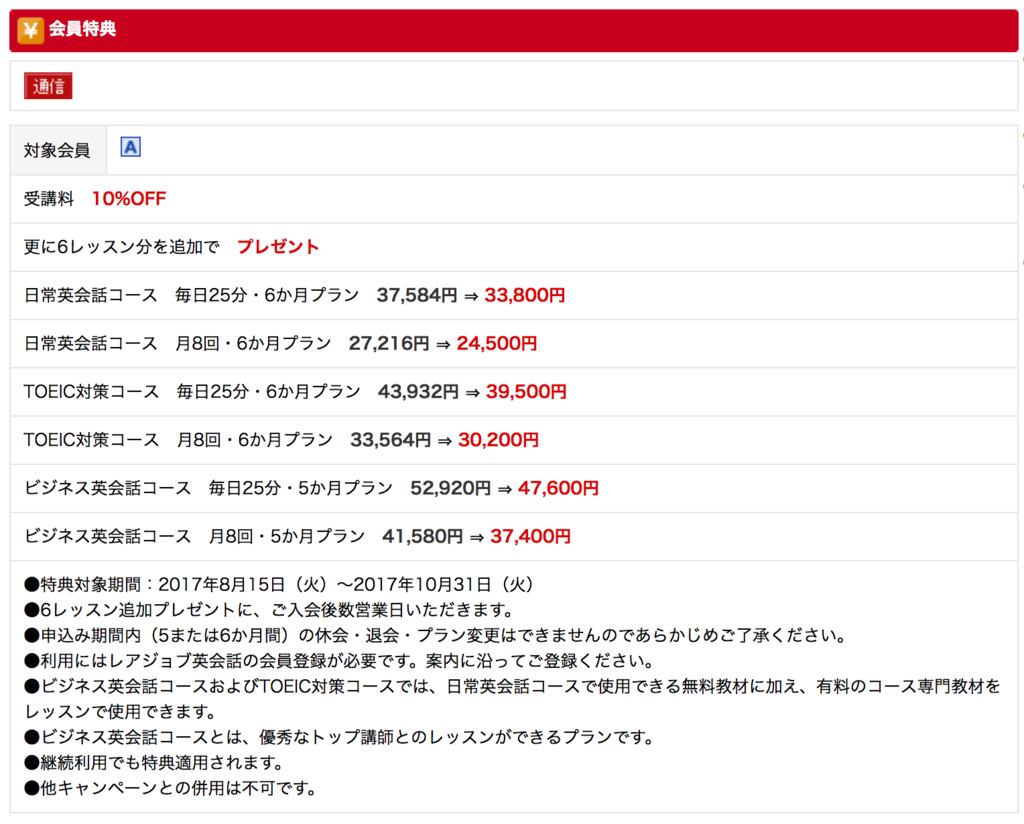1024x824 pixels.
Task: Click the discounted price 30,200円
Action: 498,440
